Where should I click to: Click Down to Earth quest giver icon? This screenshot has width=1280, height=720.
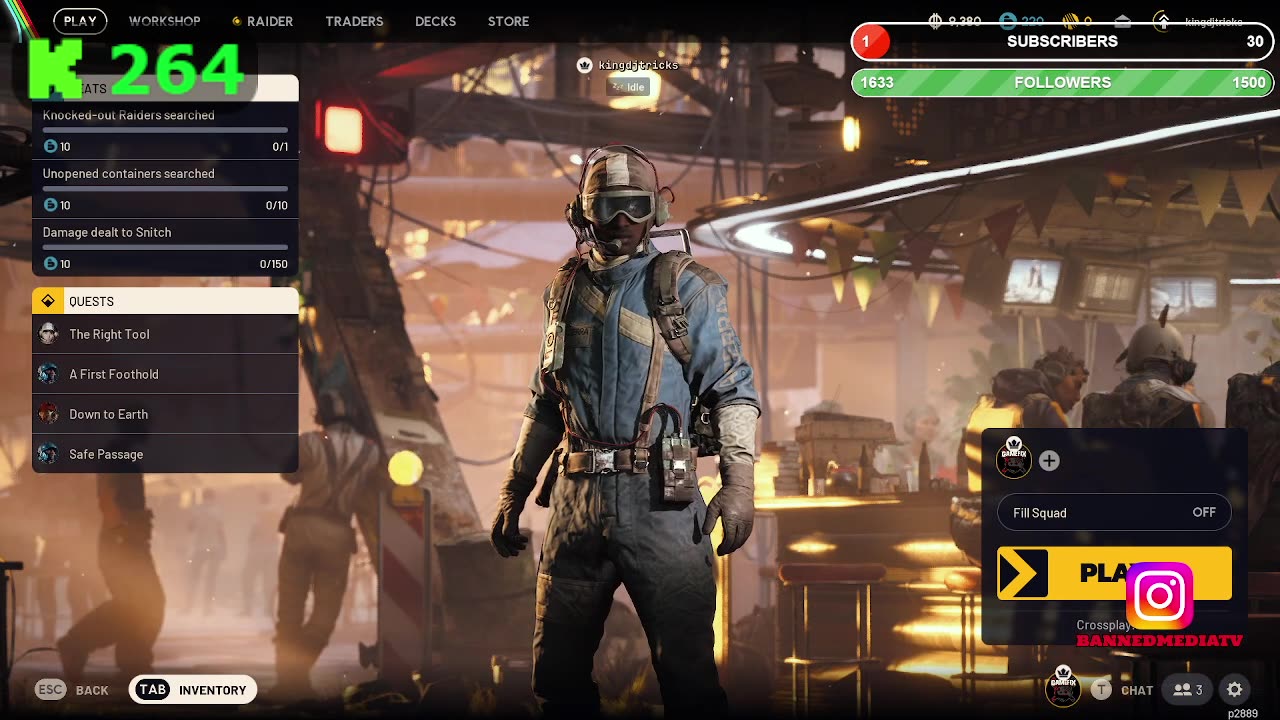coord(48,414)
